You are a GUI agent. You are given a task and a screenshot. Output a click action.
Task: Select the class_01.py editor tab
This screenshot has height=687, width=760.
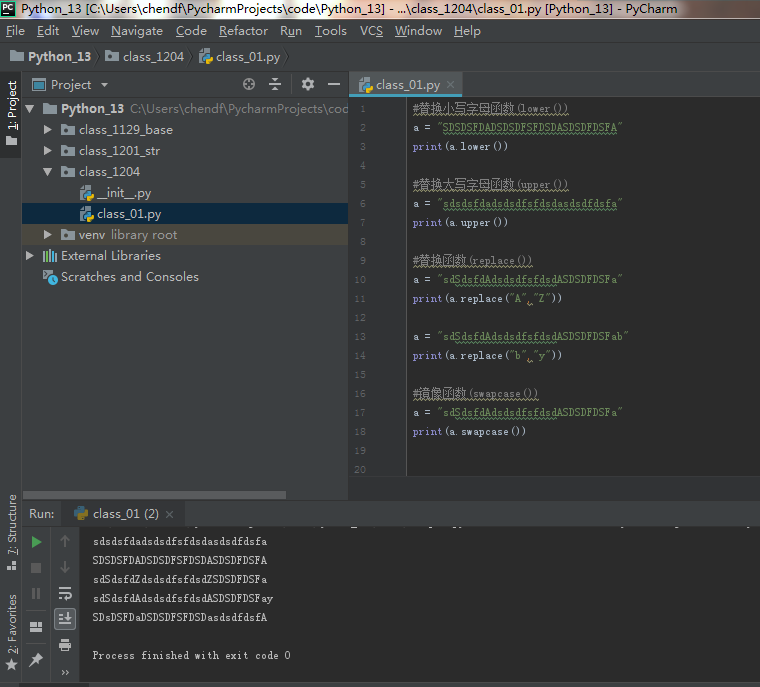point(407,85)
